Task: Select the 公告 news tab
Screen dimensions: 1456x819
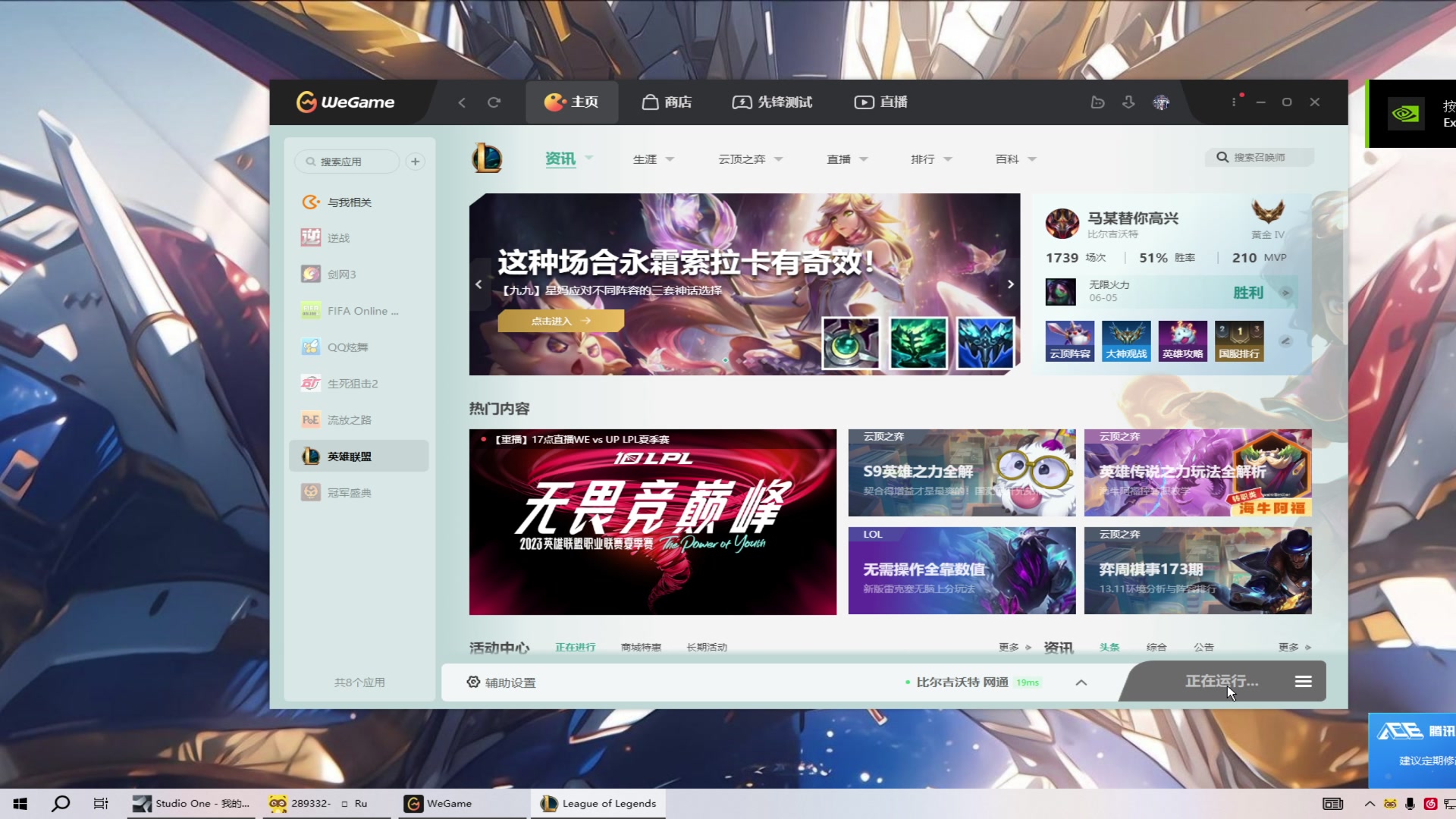Action: [x=1203, y=647]
